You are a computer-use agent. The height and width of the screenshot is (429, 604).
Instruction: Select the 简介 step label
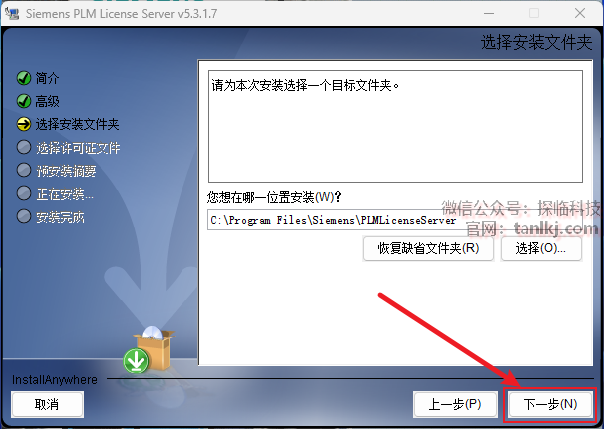[x=47, y=78]
